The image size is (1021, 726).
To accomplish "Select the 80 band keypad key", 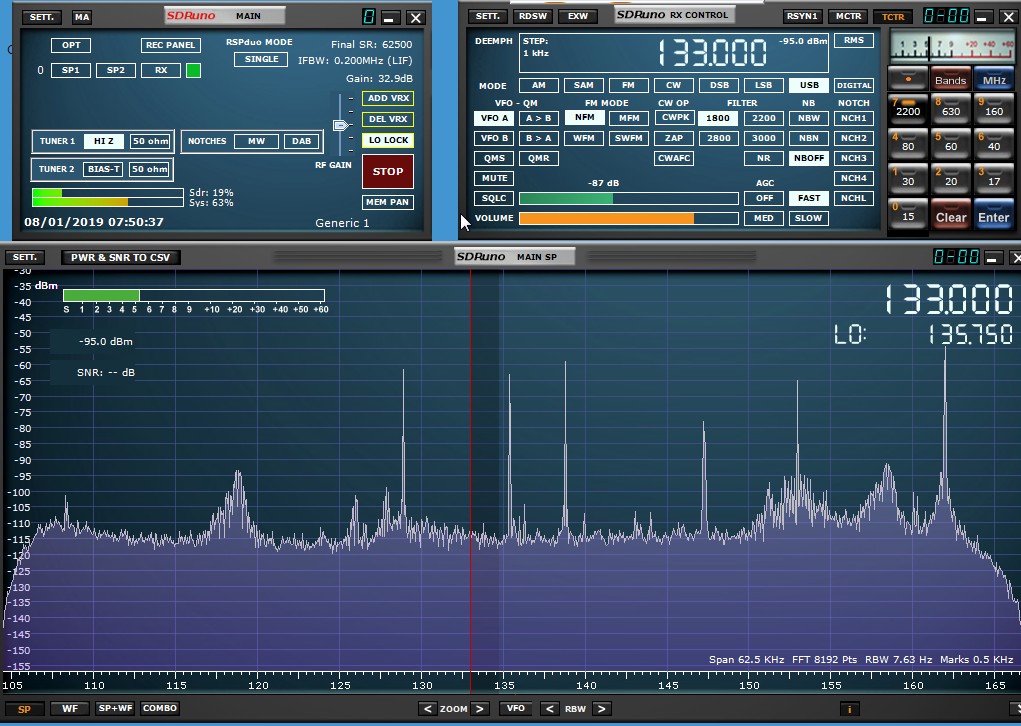I will (908, 143).
